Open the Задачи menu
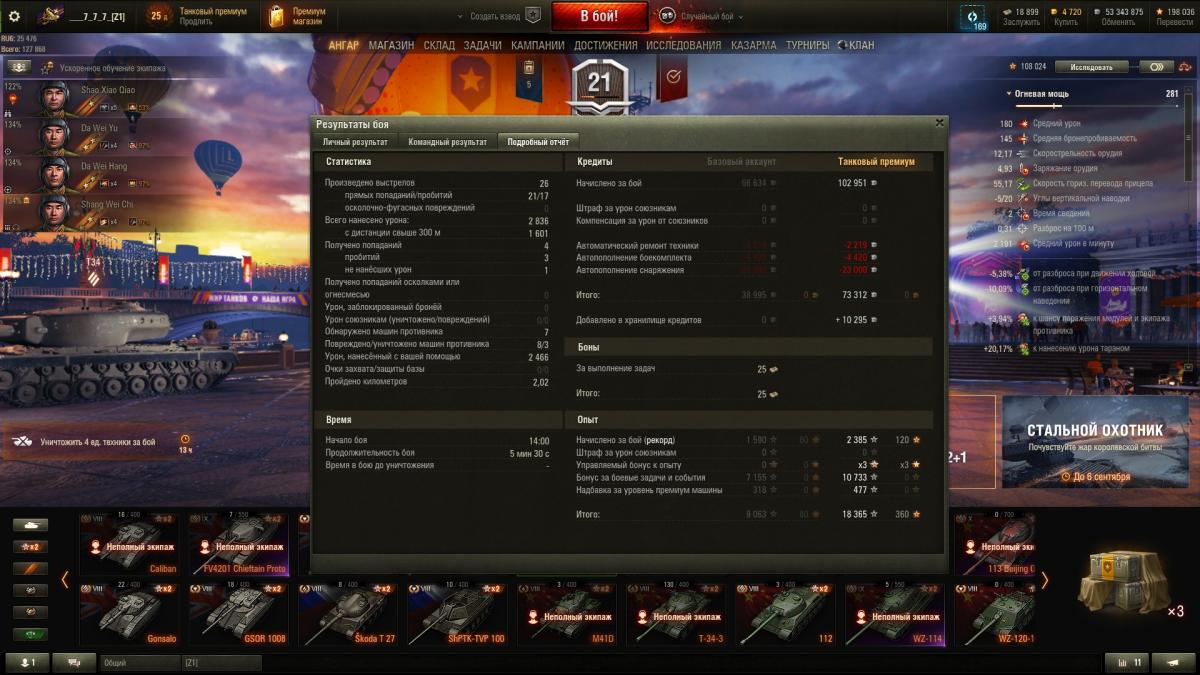 (483, 45)
